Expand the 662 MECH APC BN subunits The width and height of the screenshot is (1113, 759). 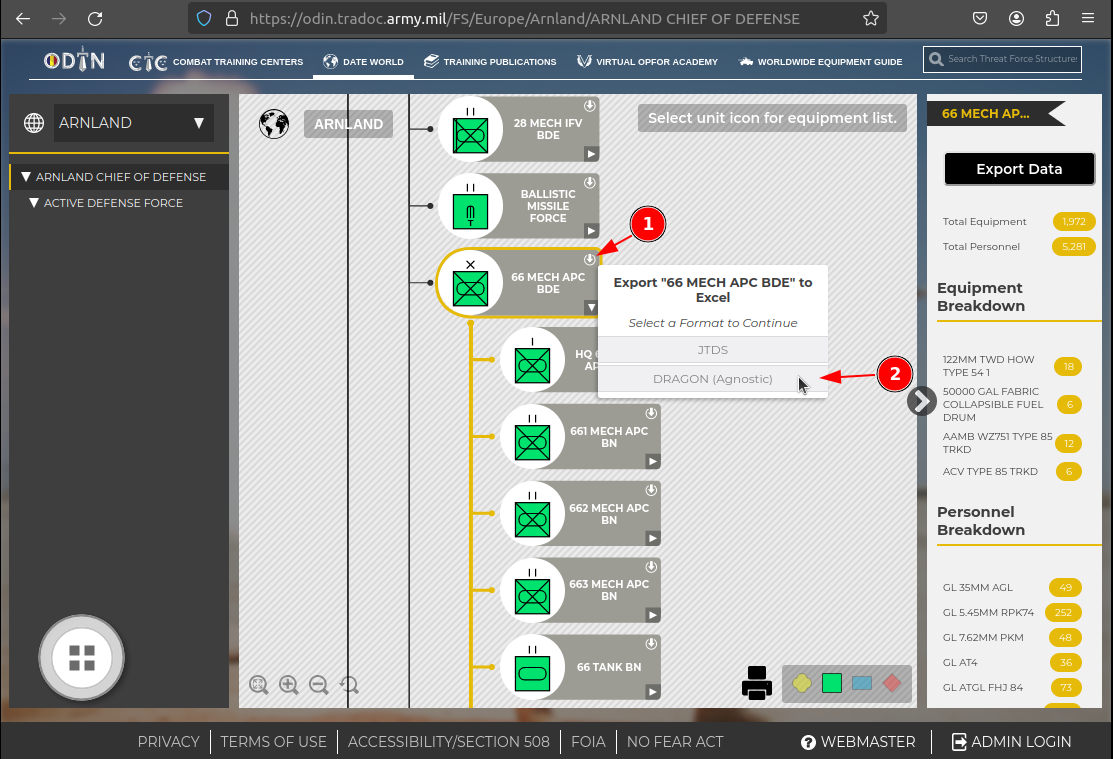pos(651,538)
